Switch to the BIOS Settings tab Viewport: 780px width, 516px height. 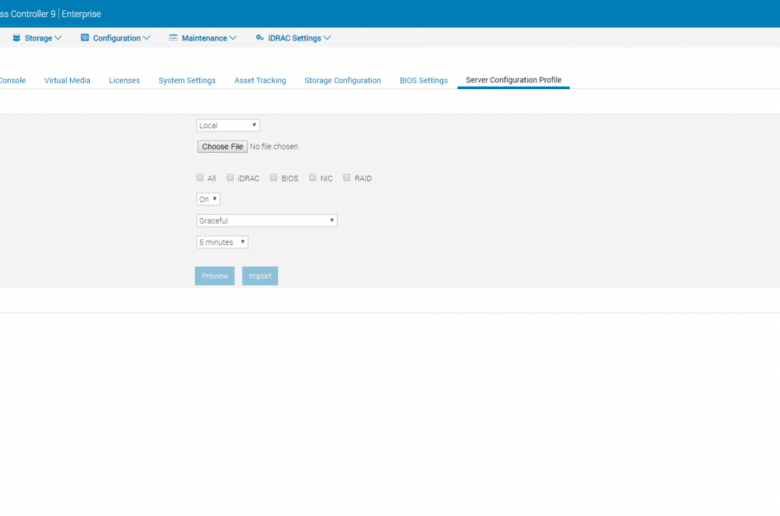(423, 80)
